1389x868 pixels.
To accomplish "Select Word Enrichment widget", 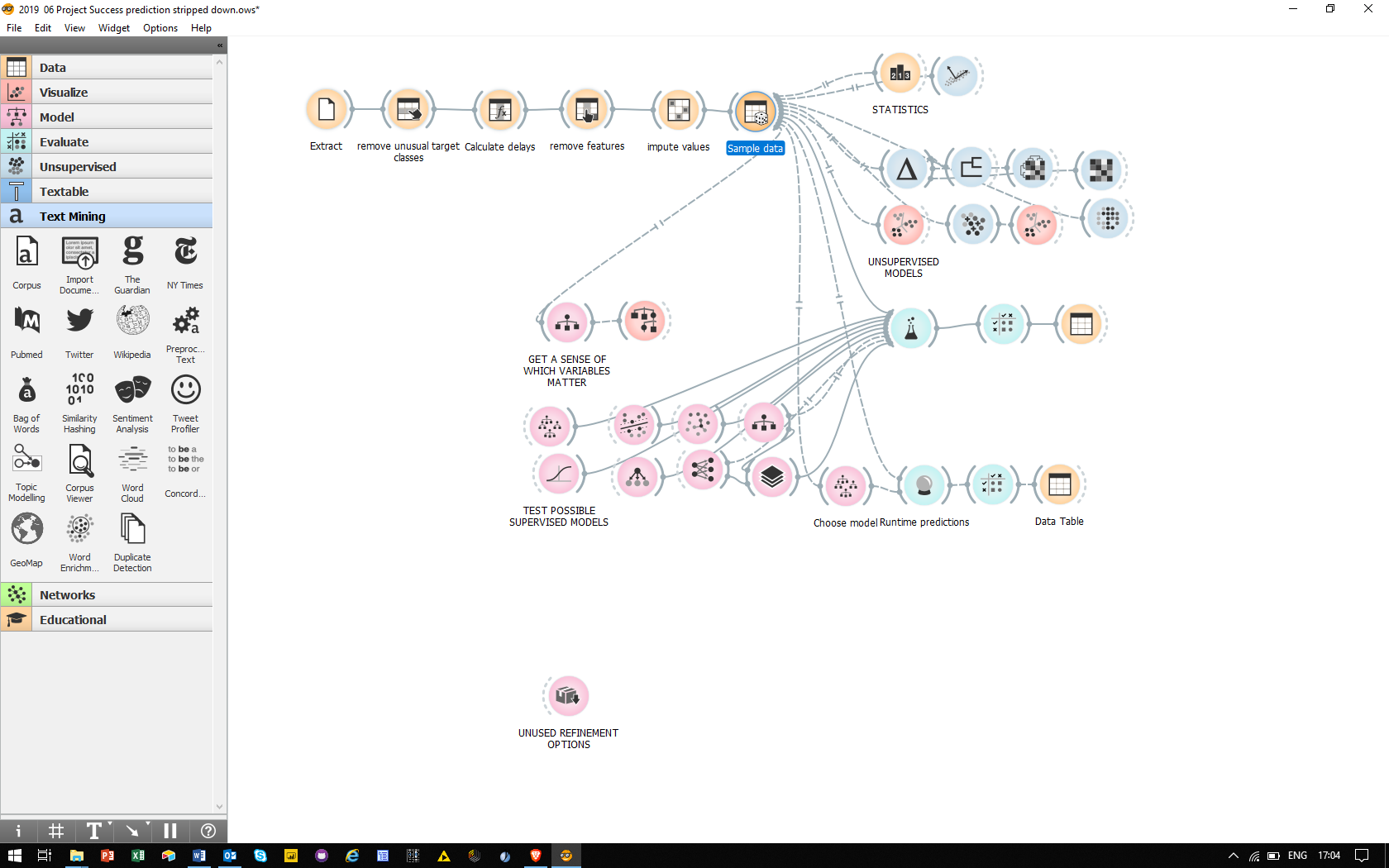I will pos(79,542).
